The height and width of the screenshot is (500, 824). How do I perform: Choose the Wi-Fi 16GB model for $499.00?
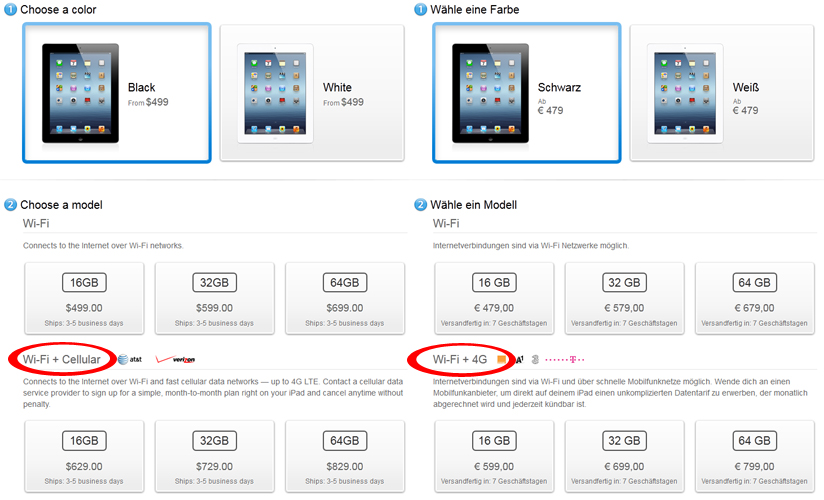tap(84, 298)
